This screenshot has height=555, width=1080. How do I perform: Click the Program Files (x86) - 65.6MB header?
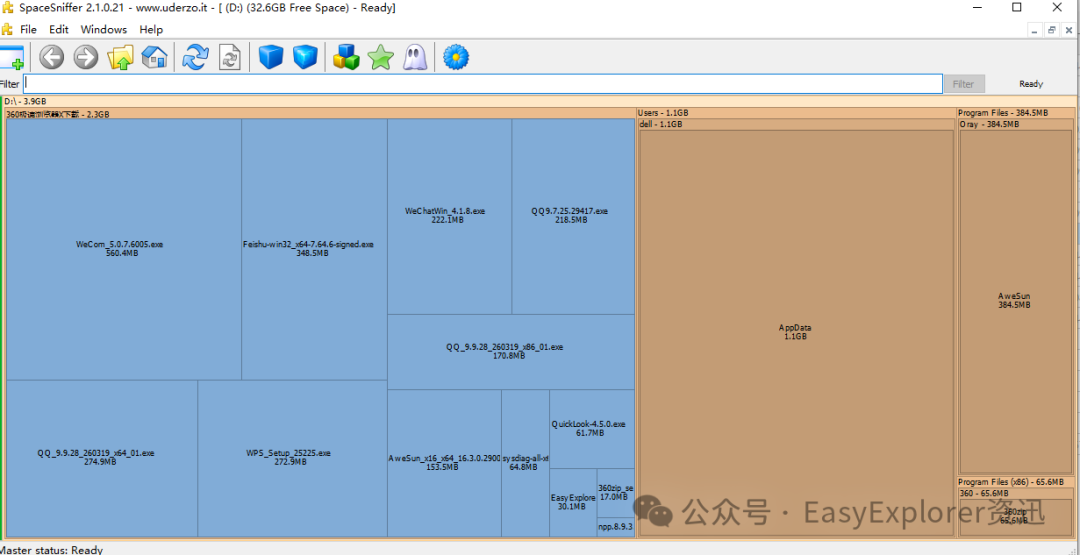pos(1015,481)
